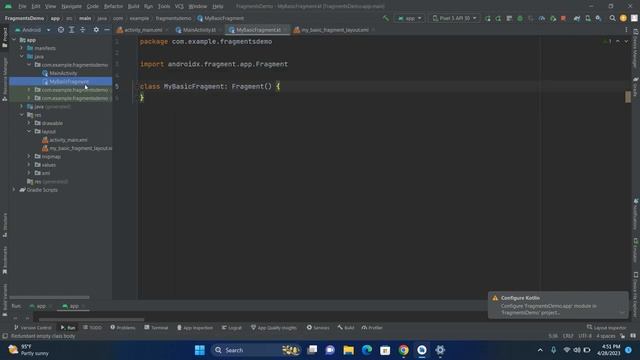
Task: Hide the Project panel with minus icon
Action: [107, 30]
